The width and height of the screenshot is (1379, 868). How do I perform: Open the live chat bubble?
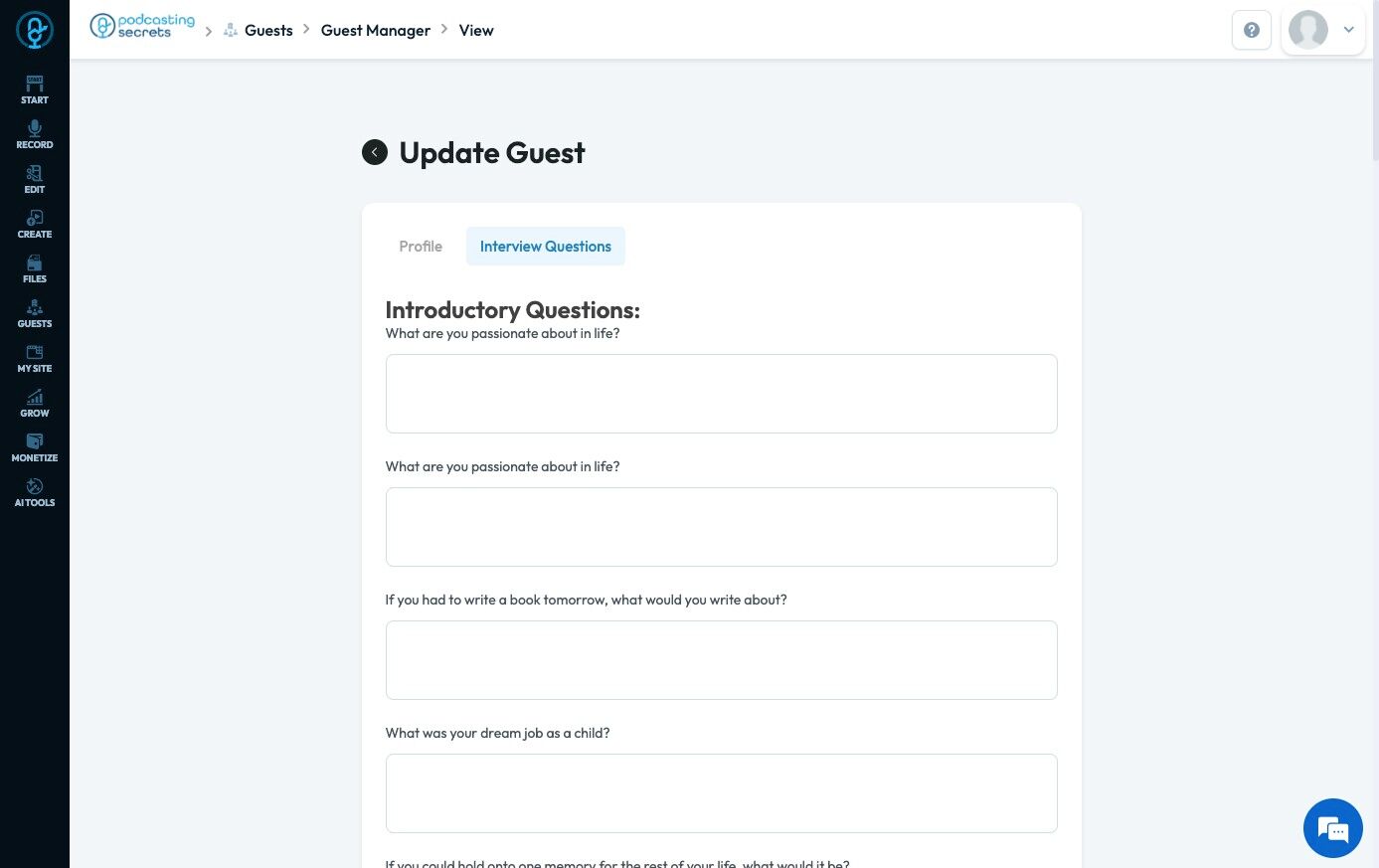1332,827
